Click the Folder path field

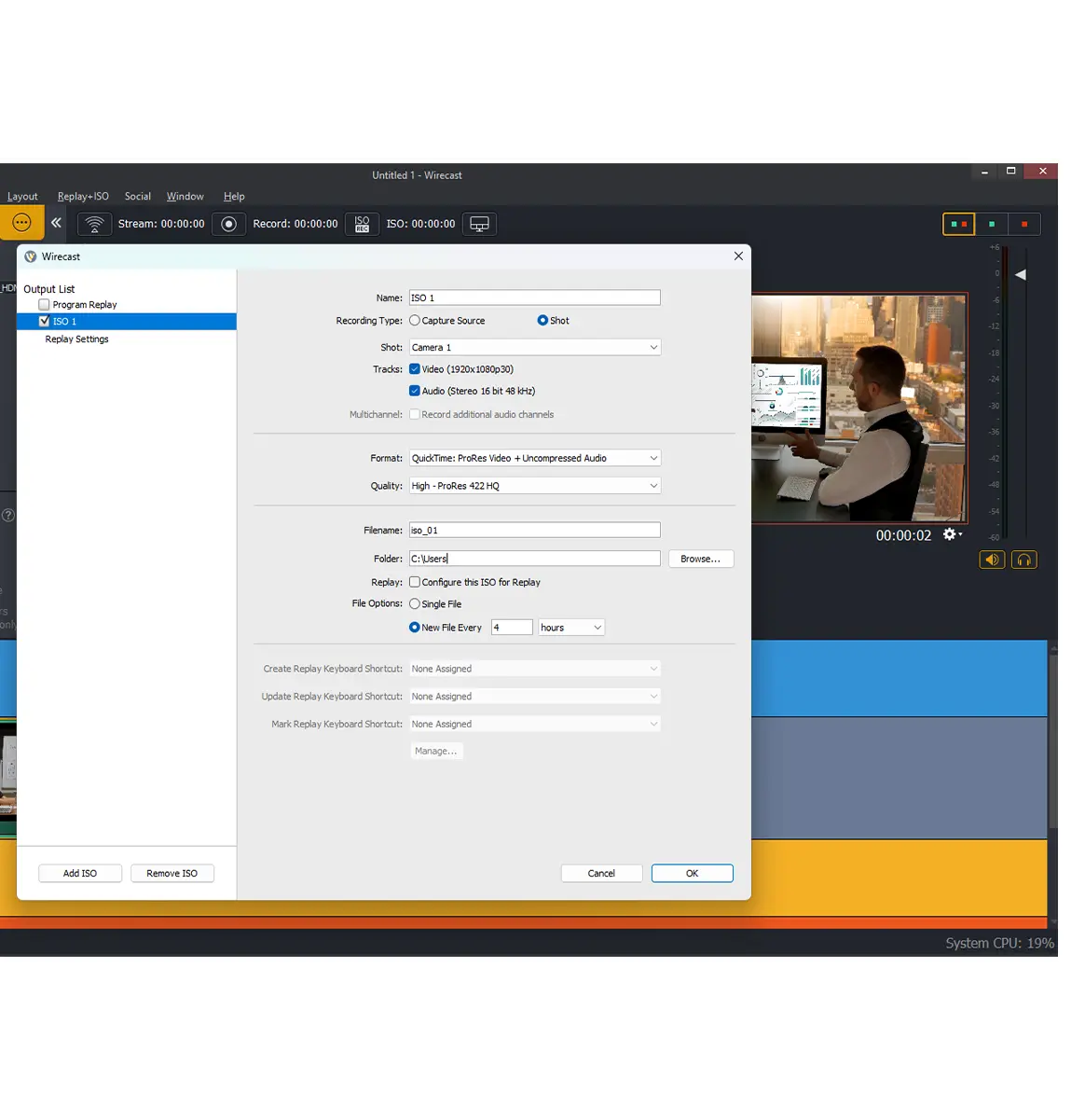tap(535, 559)
